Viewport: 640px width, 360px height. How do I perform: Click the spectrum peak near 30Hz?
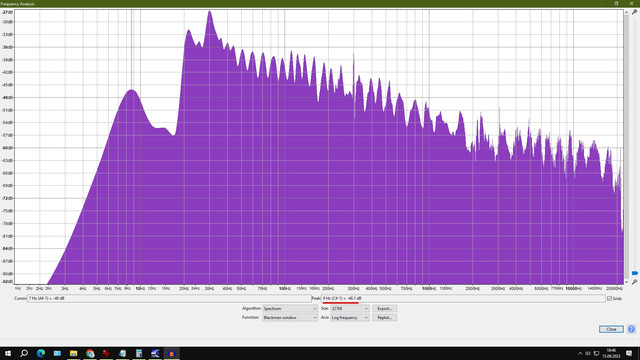point(209,12)
